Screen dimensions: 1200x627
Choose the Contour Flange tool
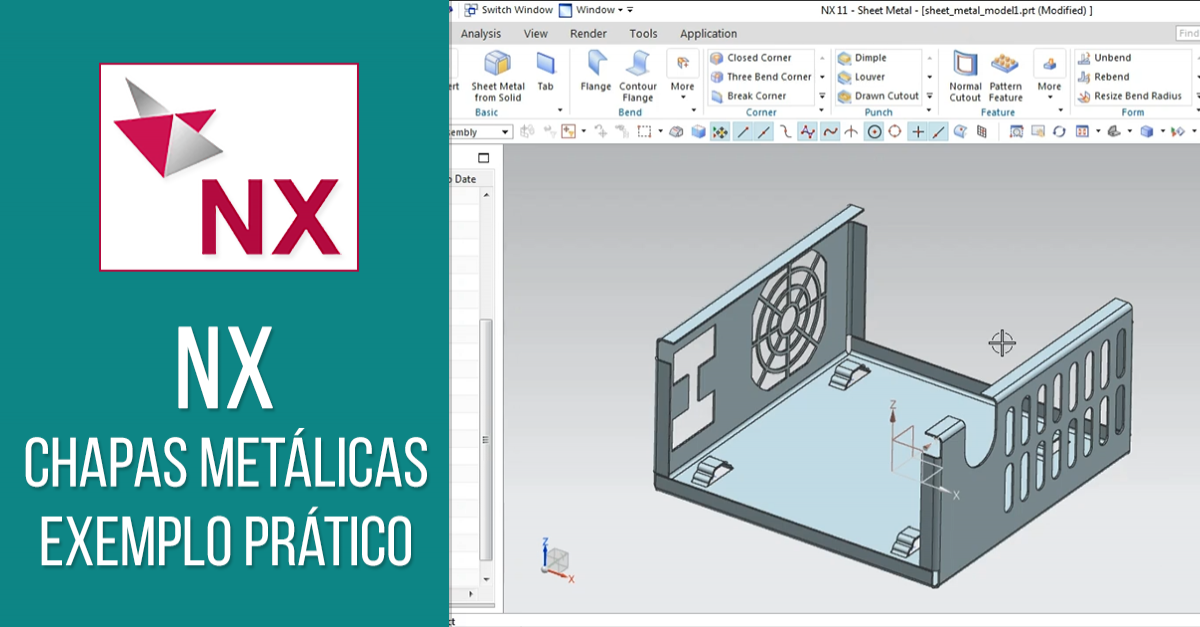point(637,76)
